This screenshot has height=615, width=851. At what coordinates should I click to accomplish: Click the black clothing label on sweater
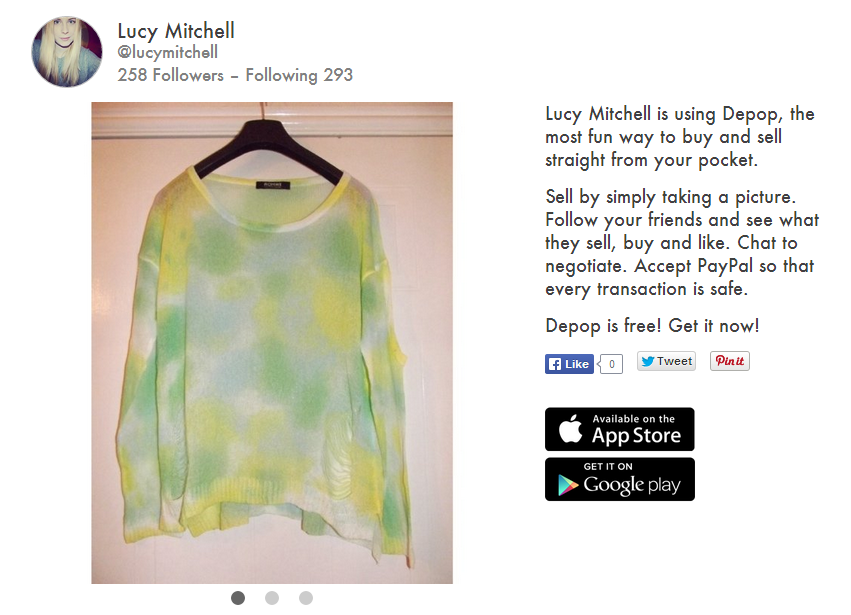[x=273, y=185]
